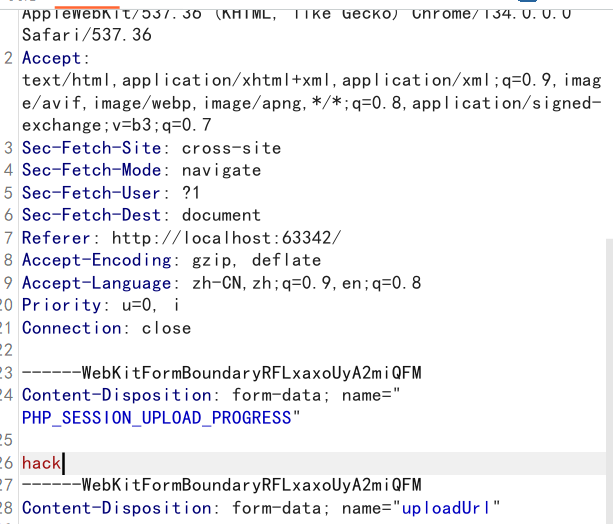This screenshot has width=613, height=524.
Task: Click the Safari/537.36 user agent text
Action: coord(86,35)
